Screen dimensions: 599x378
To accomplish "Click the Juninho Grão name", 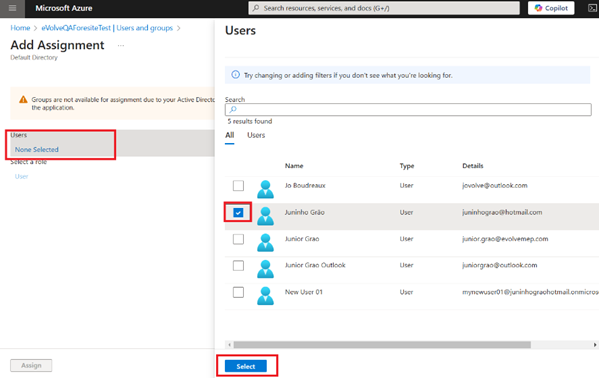I will pos(304,212).
